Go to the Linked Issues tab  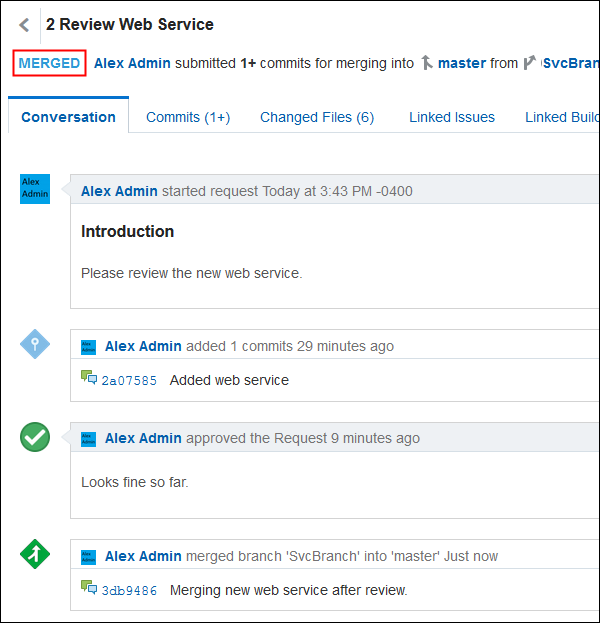tap(452, 117)
